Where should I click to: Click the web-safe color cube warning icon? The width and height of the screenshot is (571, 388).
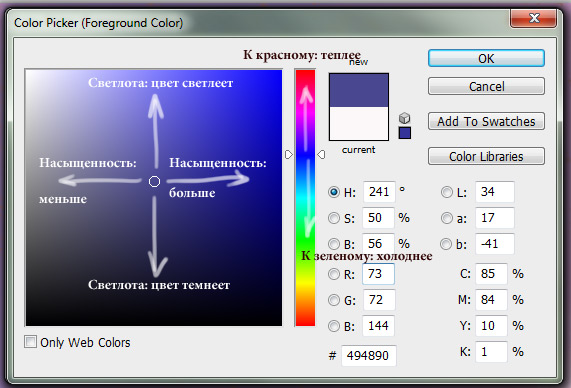pos(405,118)
